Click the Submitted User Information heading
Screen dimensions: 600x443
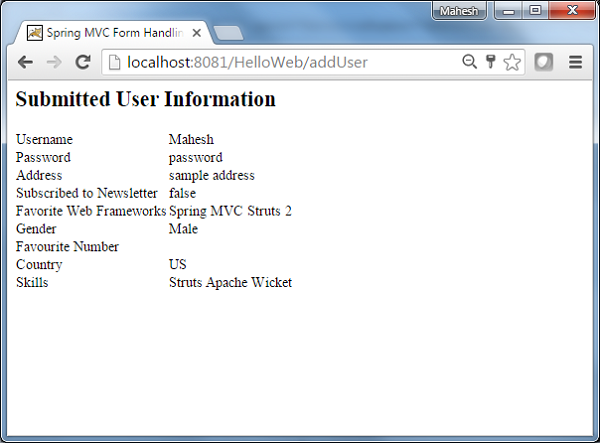click(x=146, y=99)
